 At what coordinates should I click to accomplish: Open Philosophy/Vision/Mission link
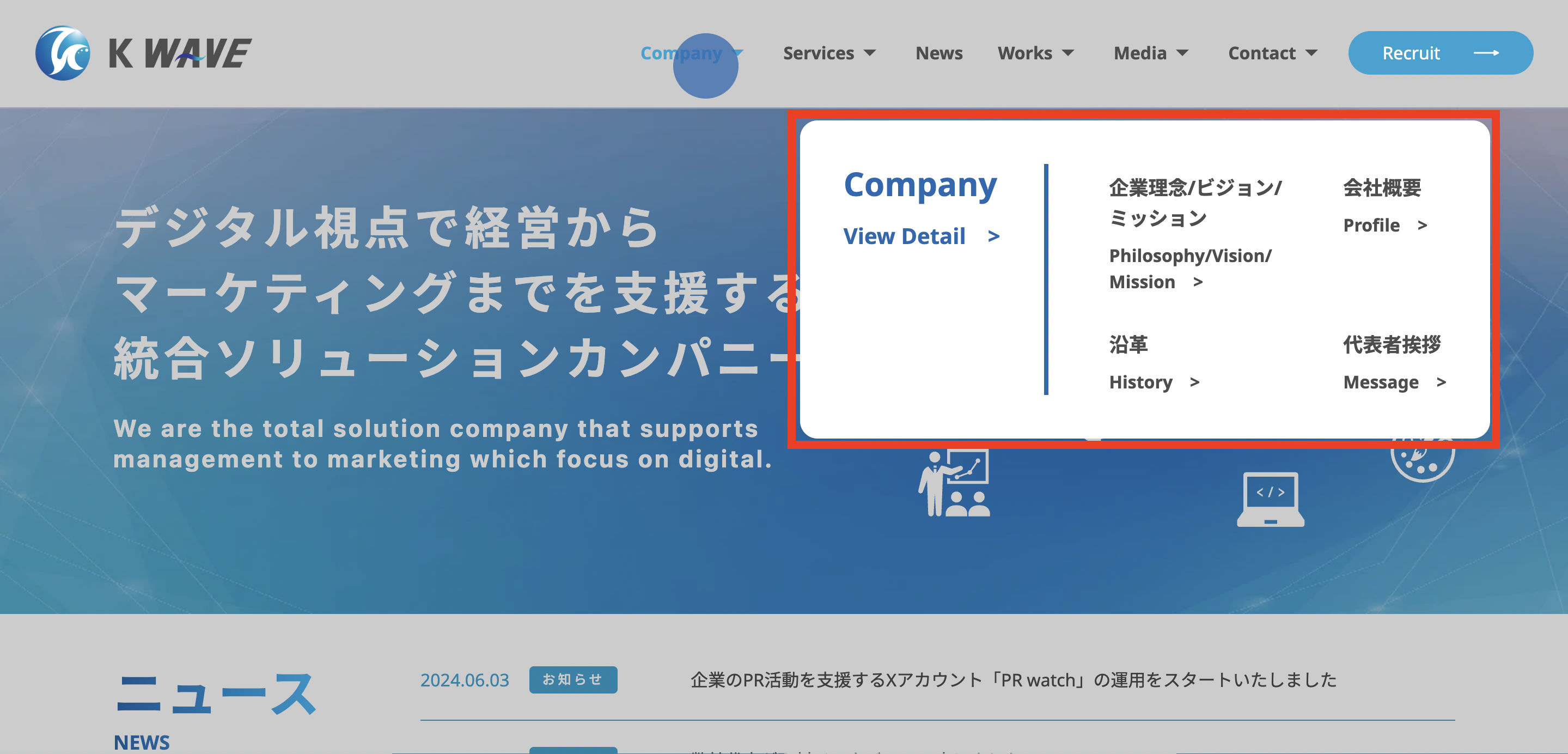tap(1190, 269)
